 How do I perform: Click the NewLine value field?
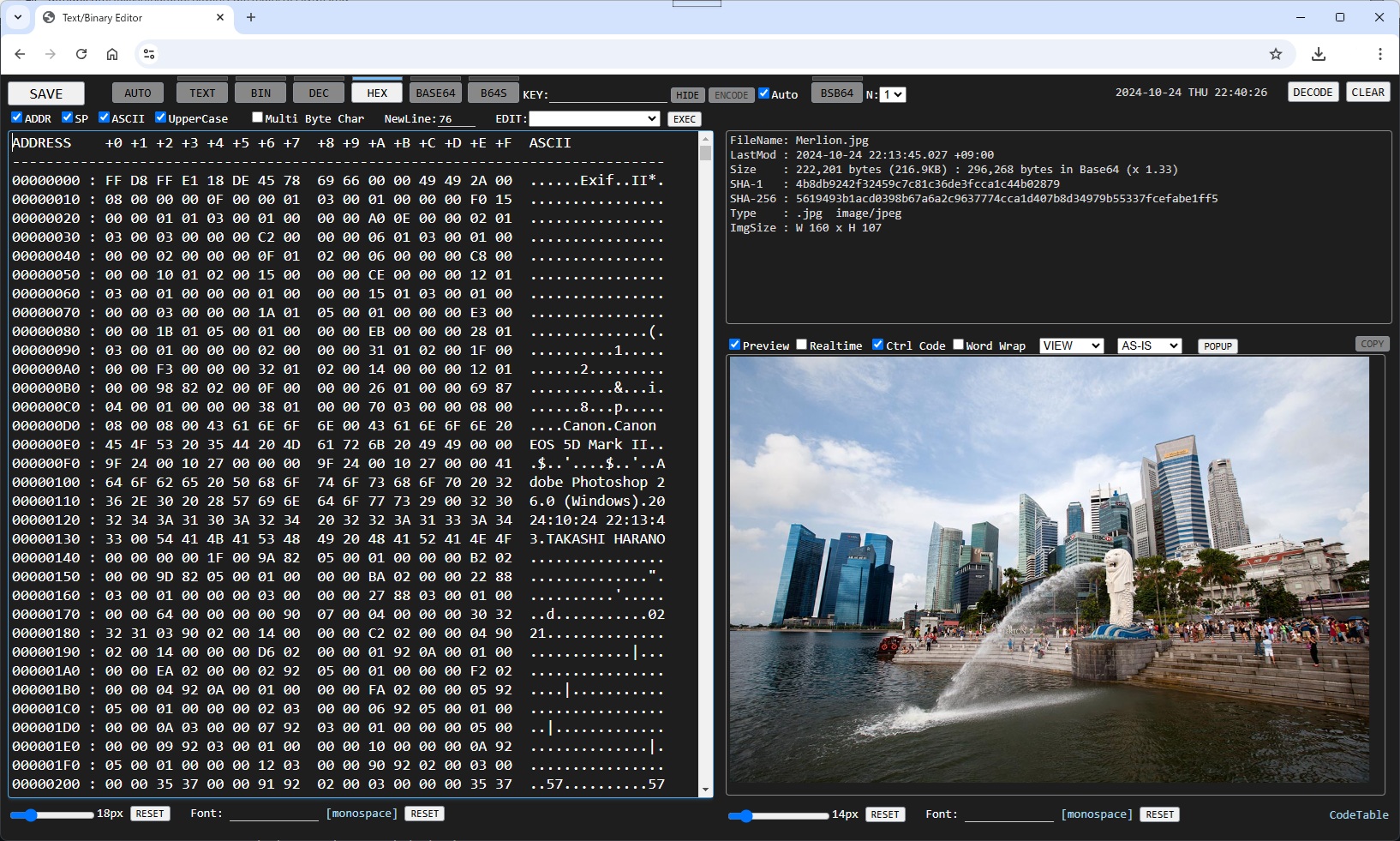458,119
